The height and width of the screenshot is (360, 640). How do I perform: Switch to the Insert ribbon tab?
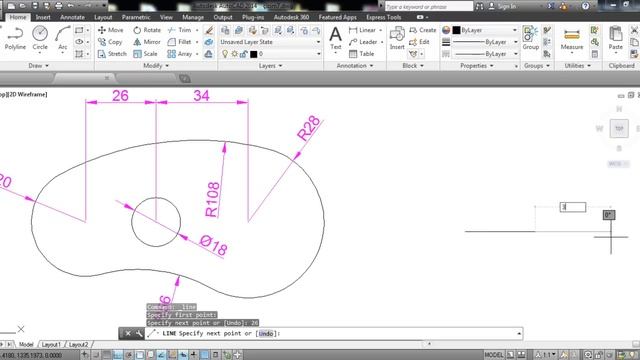click(43, 17)
